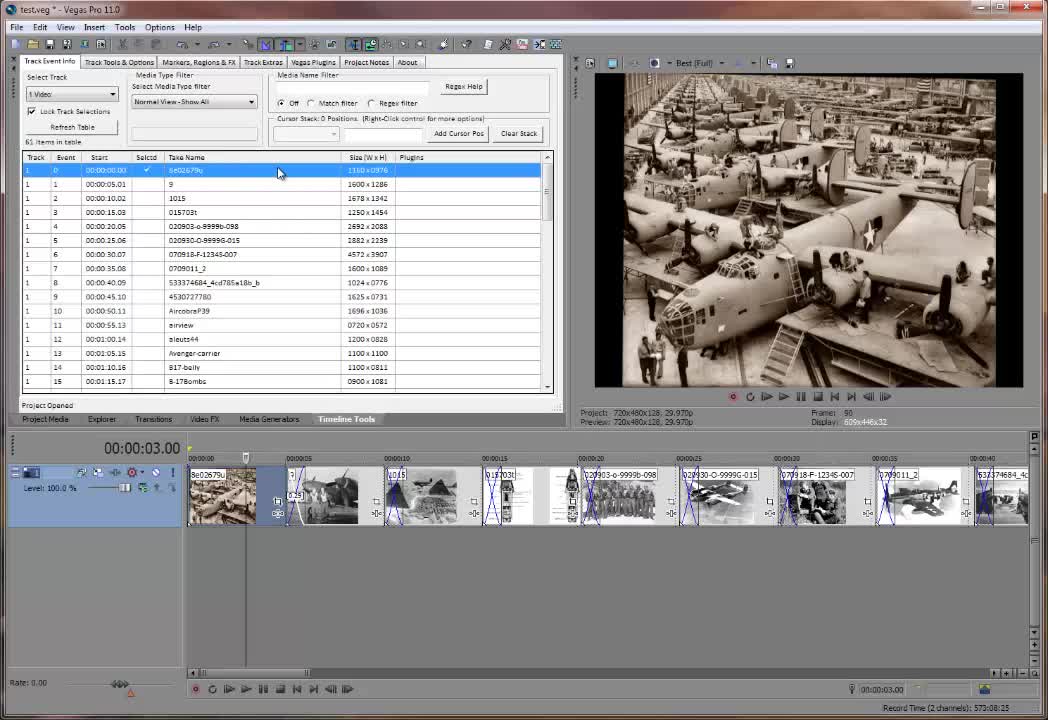Select the Match filter radio button
This screenshot has width=1048, height=720.
pyautogui.click(x=311, y=103)
